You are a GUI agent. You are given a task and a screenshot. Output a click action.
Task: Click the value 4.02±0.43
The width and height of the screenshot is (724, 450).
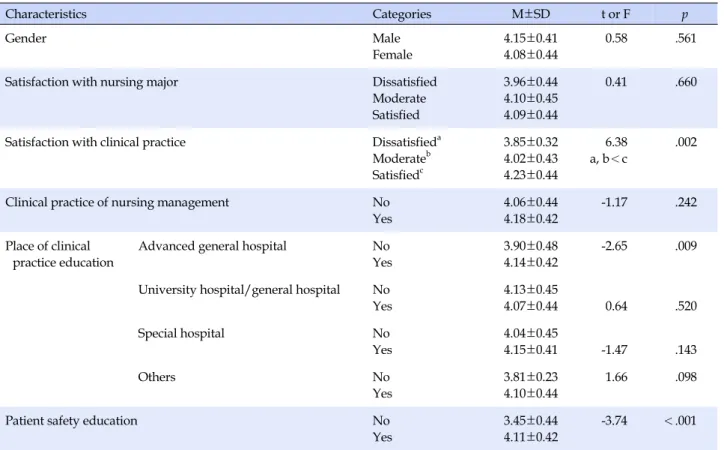(531, 158)
